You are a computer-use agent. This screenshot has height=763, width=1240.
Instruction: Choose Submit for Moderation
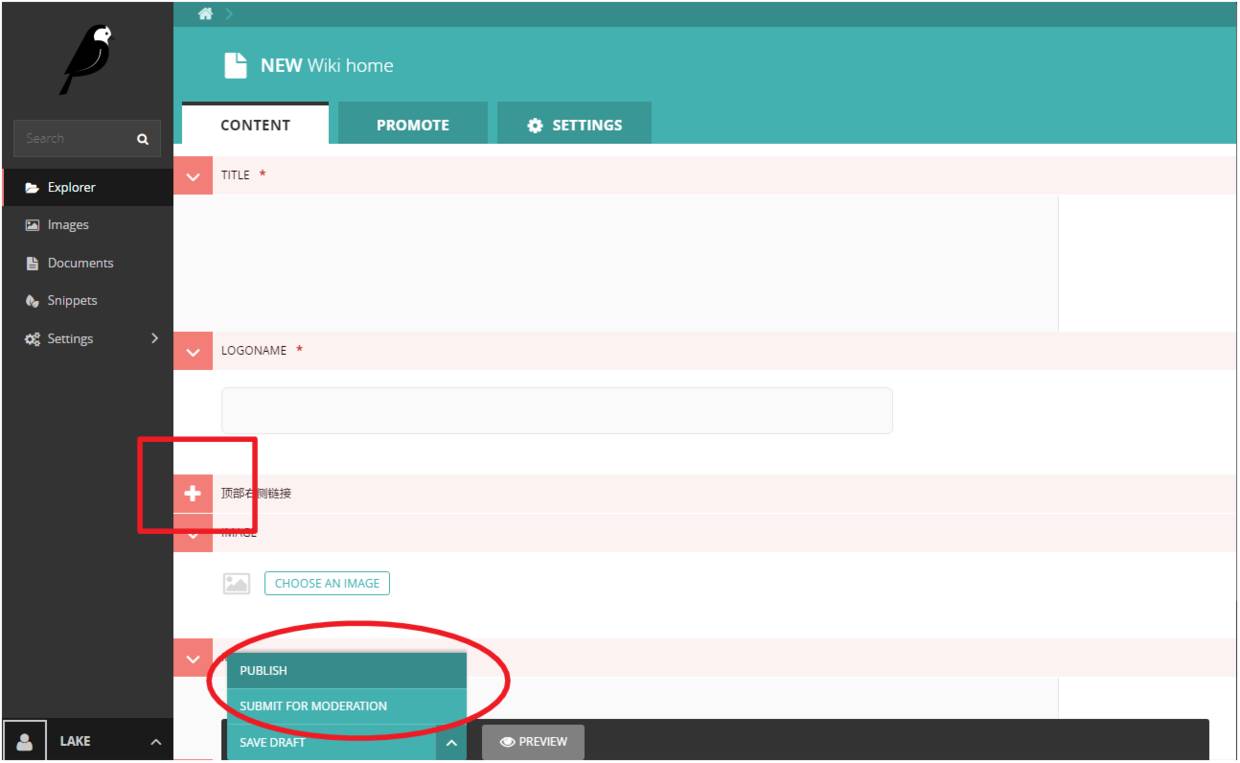[347, 706]
